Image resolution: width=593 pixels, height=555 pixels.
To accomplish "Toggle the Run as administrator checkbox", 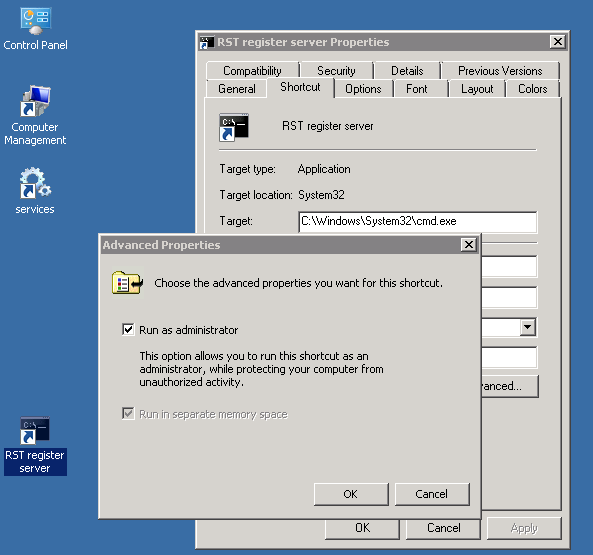I will 128,329.
